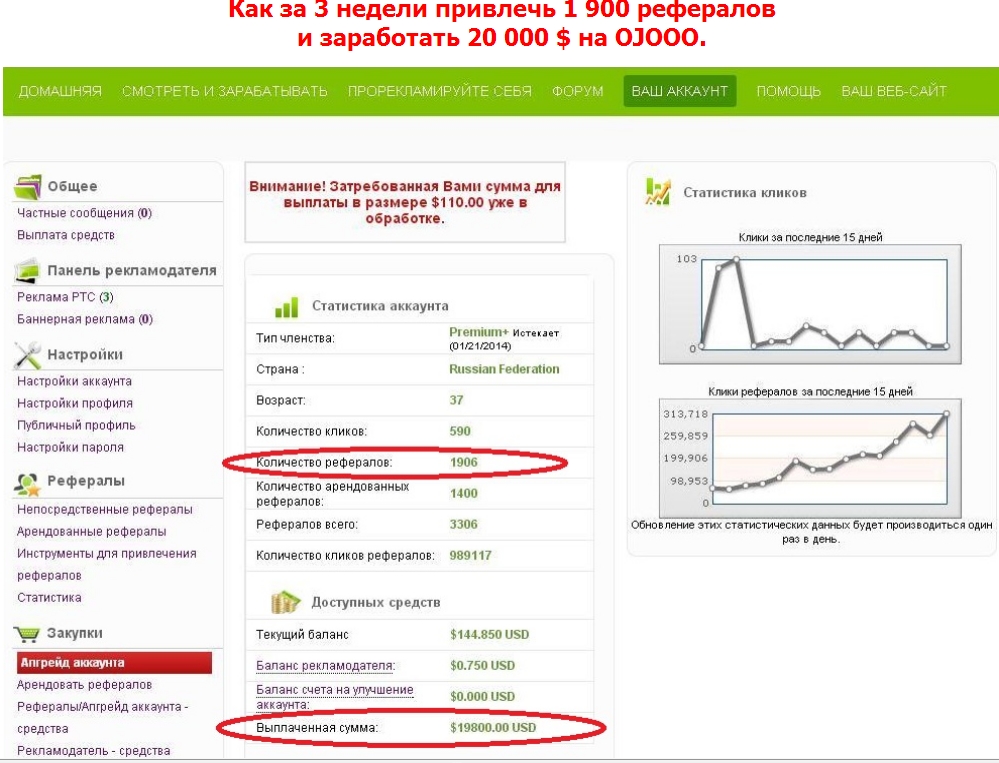
Task: Open СМОТРЕТЬ И ЗАРАБАТЫВАТЬ menu
Action: (225, 91)
